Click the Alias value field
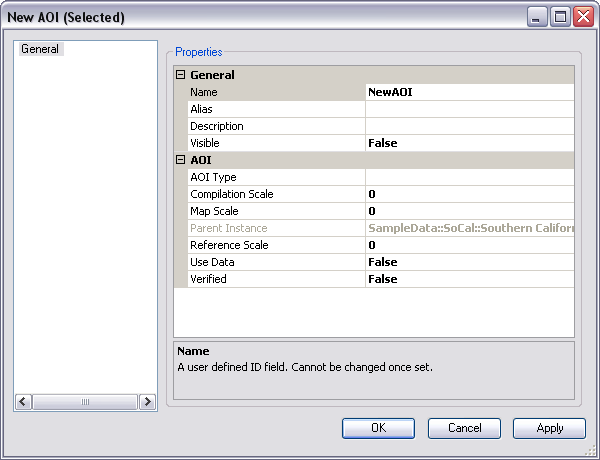Screen dimensions: 600x460 tap(468, 109)
